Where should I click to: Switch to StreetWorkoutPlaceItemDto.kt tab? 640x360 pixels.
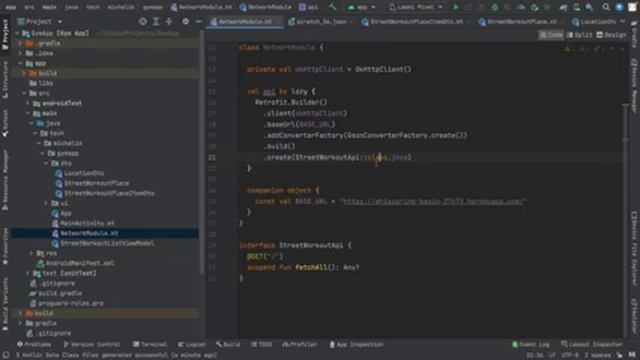416,21
